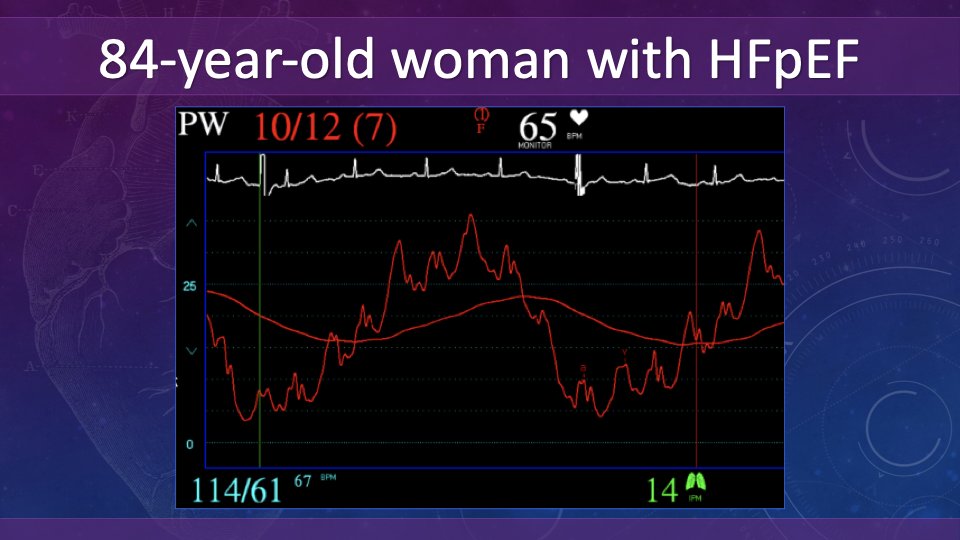
Task: Click the downward scale arrow below 25
Action: 192,351
